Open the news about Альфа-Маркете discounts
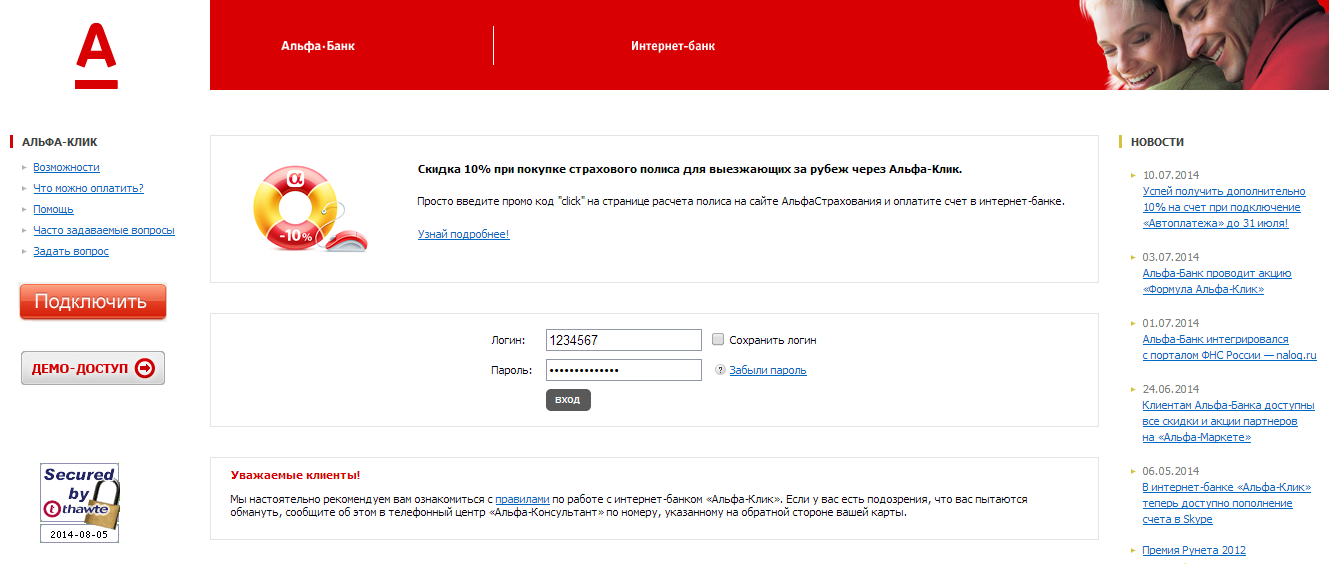Image resolution: width=1329 pixels, height=564 pixels. [1228, 422]
